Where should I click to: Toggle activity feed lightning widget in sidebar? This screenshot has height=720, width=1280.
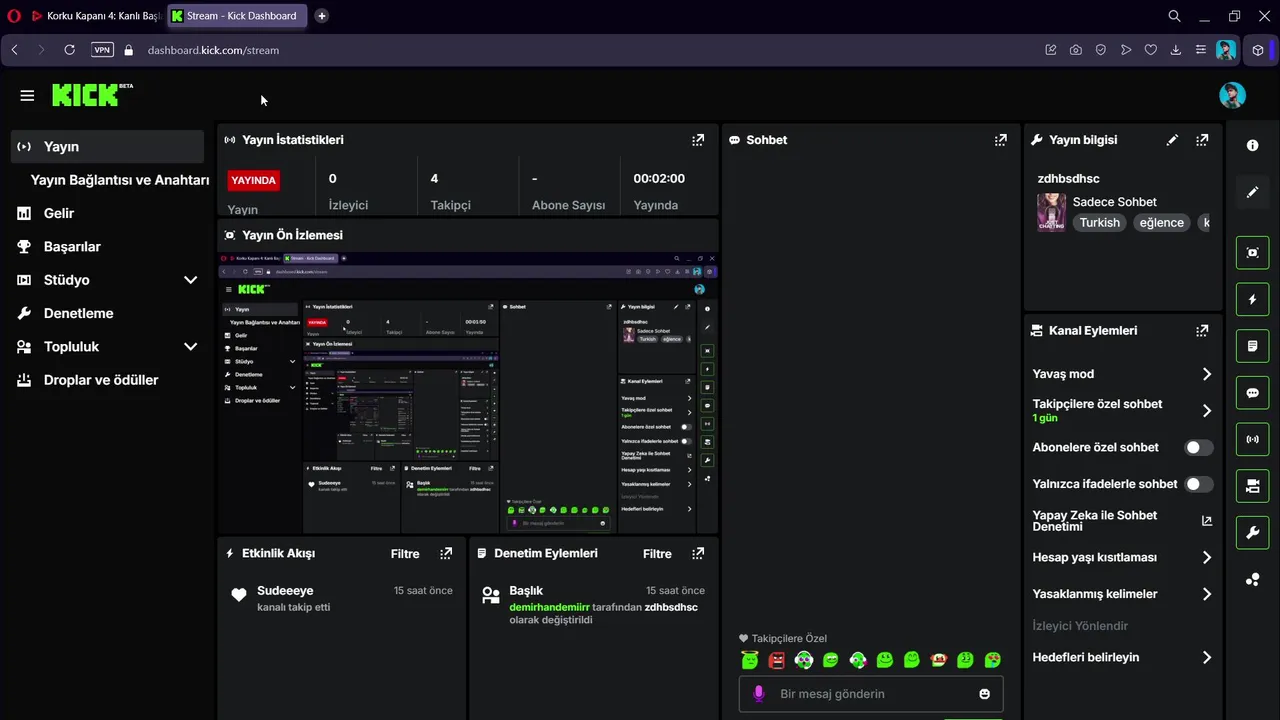pyautogui.click(x=1252, y=299)
